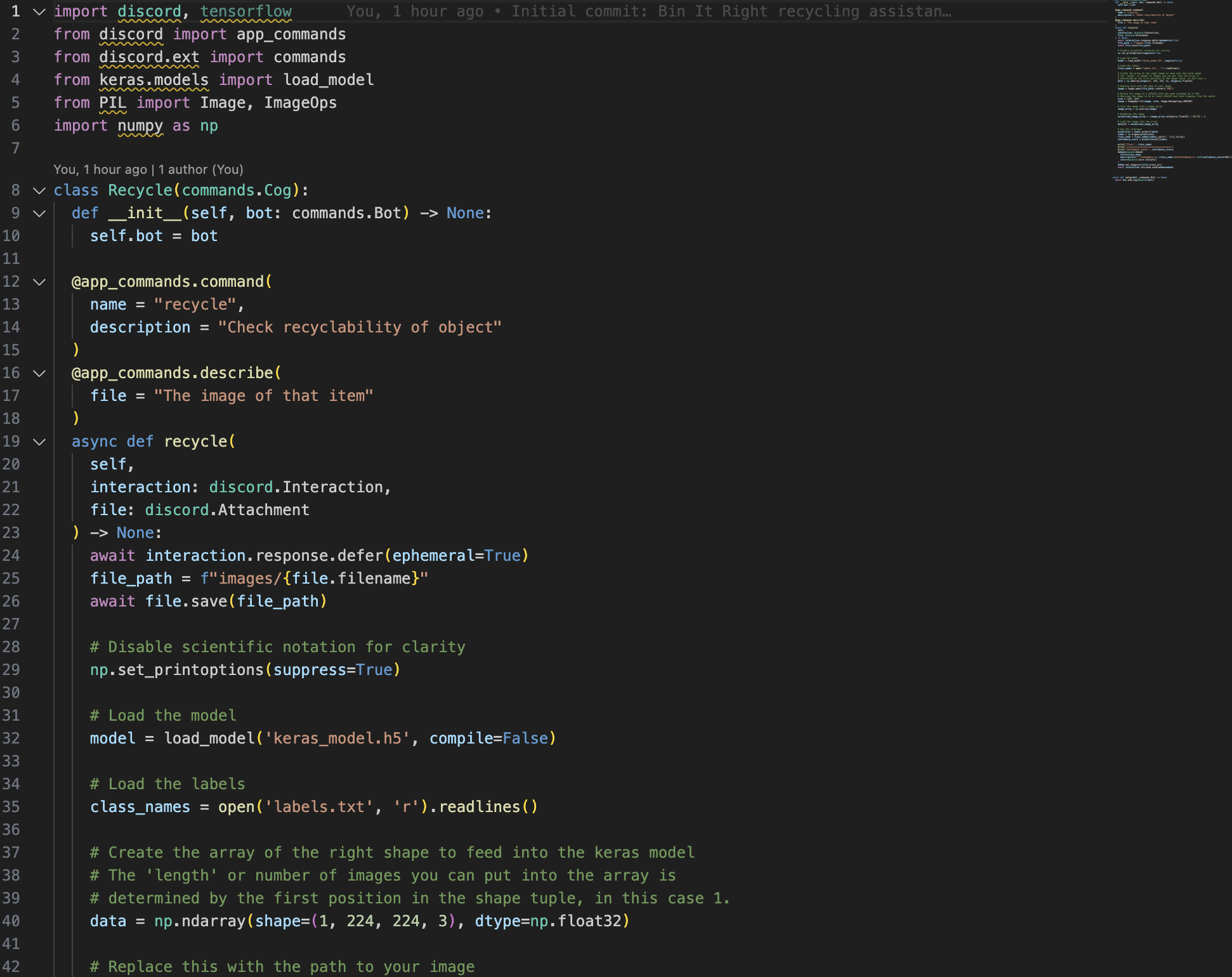This screenshot has width=1232, height=977.
Task: Collapse the __init__ method fold chevron
Action: click(x=39, y=213)
